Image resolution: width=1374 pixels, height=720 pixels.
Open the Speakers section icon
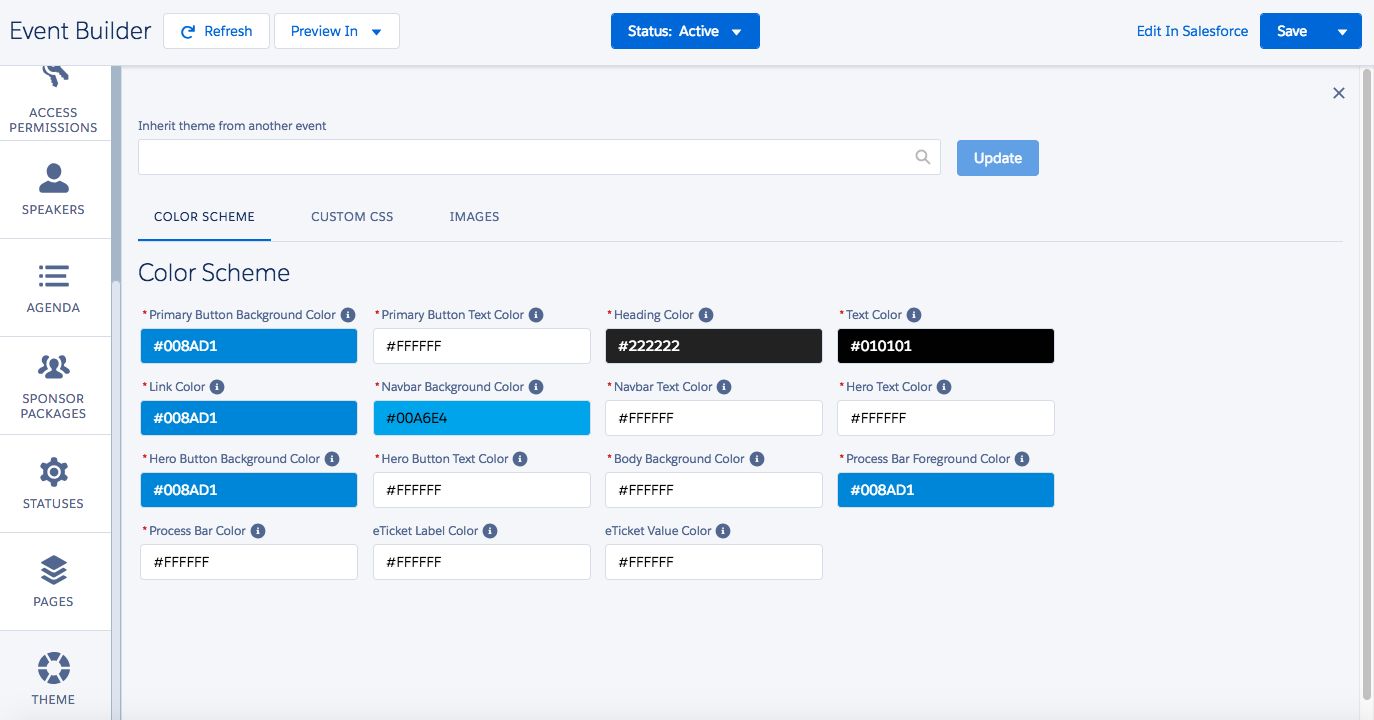click(x=53, y=179)
